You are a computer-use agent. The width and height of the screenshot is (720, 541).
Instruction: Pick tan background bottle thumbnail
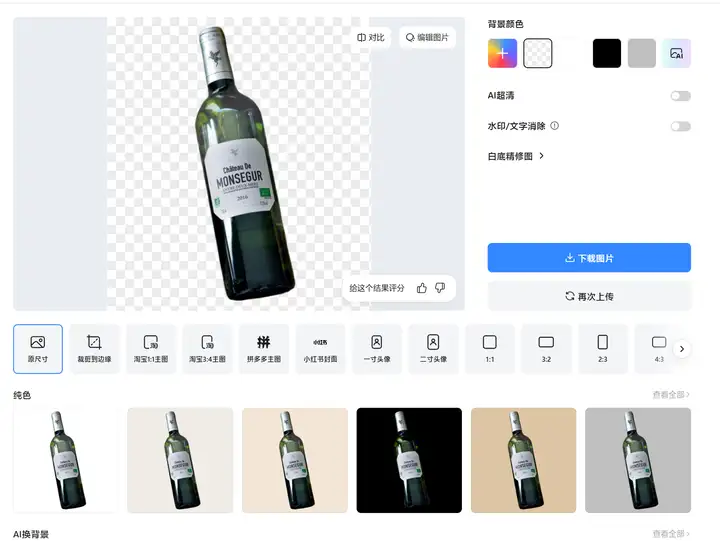pyautogui.click(x=523, y=460)
